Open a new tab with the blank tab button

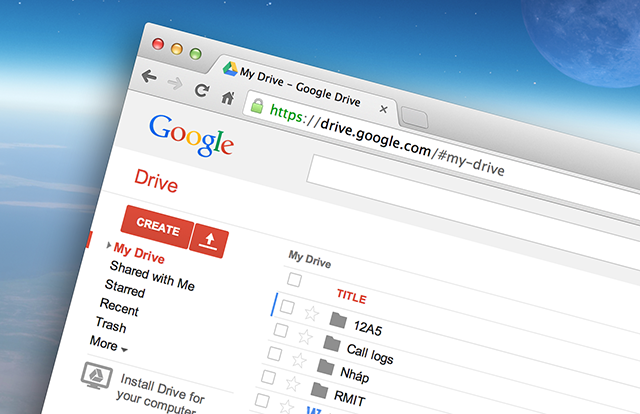pyautogui.click(x=414, y=117)
